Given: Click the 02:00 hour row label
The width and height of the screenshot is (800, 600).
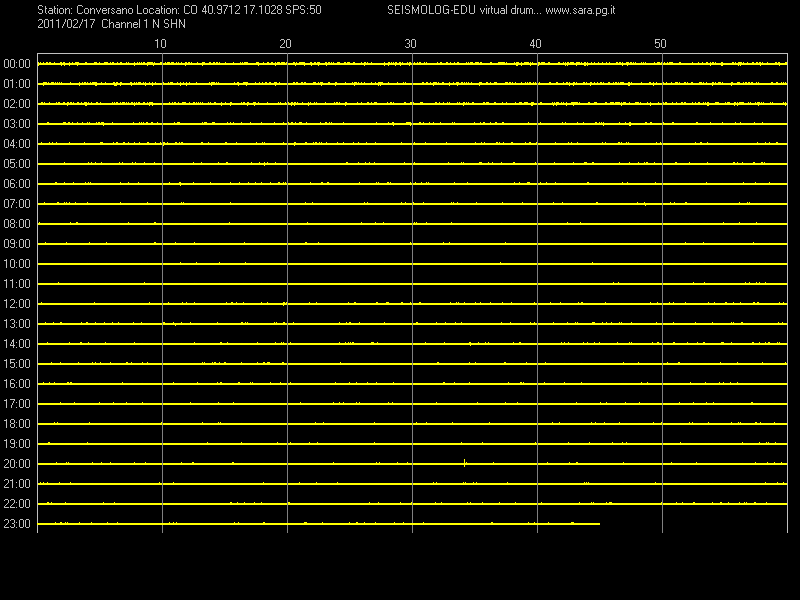Looking at the screenshot, I should (17, 104).
